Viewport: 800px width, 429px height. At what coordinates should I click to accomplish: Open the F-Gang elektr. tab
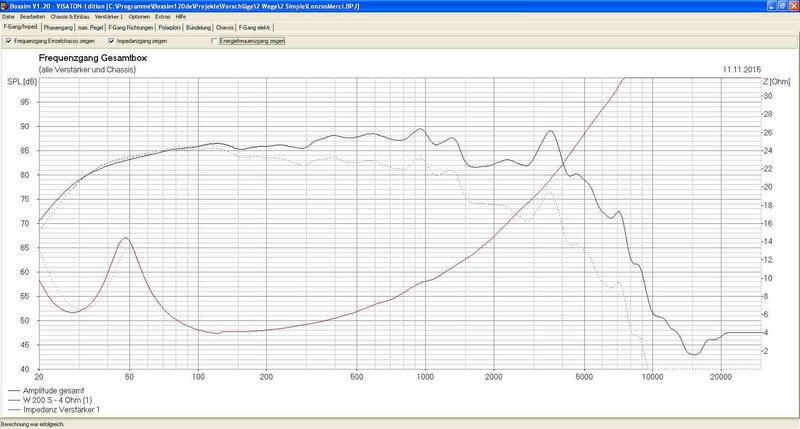click(255, 28)
